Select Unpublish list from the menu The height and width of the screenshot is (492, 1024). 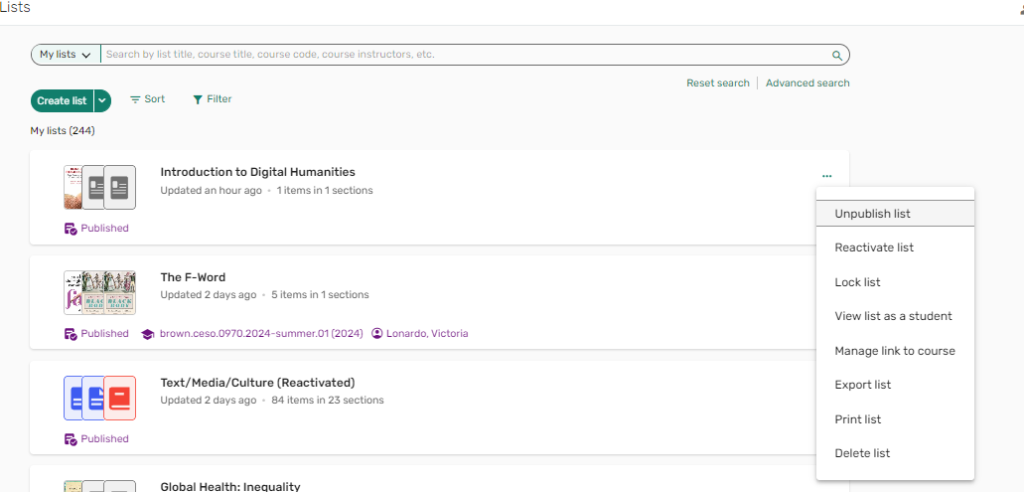[872, 214]
